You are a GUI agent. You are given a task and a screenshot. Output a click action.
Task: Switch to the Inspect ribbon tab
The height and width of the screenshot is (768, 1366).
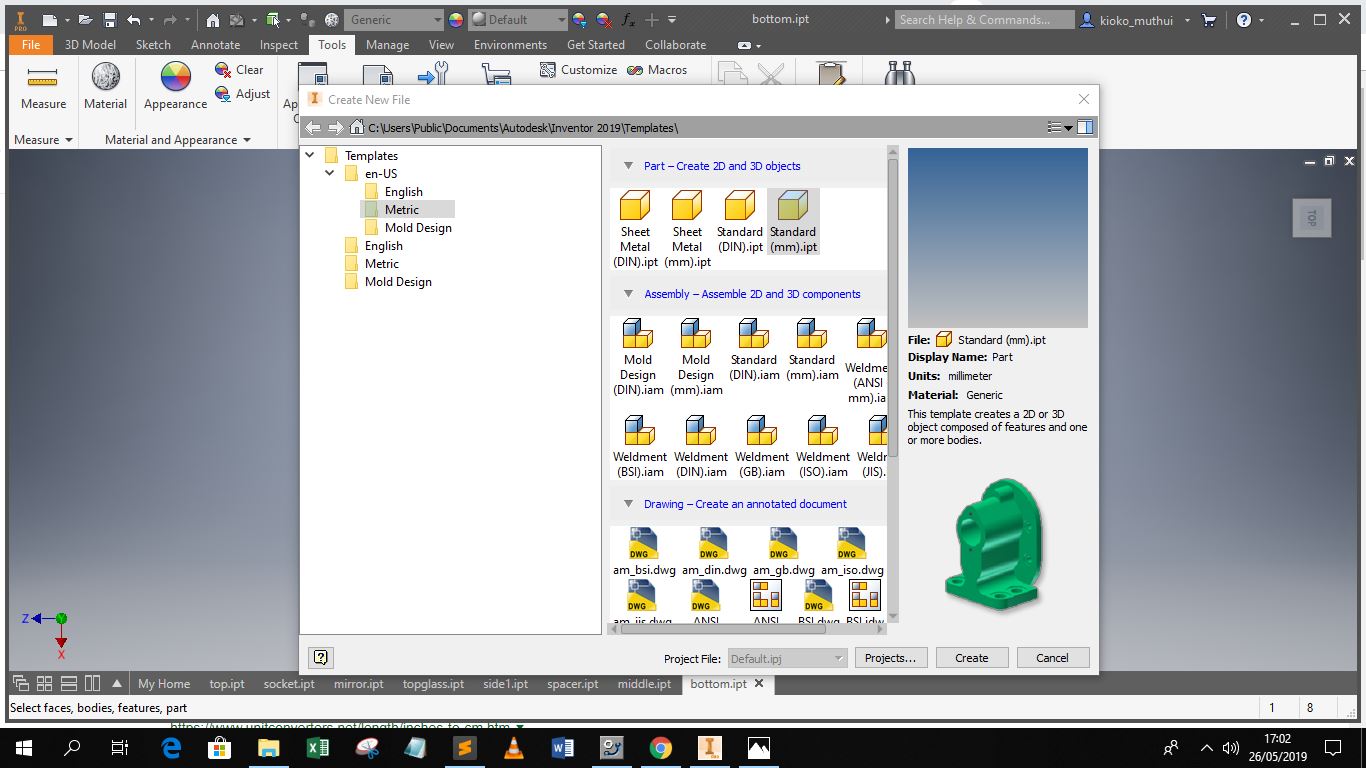[279, 45]
